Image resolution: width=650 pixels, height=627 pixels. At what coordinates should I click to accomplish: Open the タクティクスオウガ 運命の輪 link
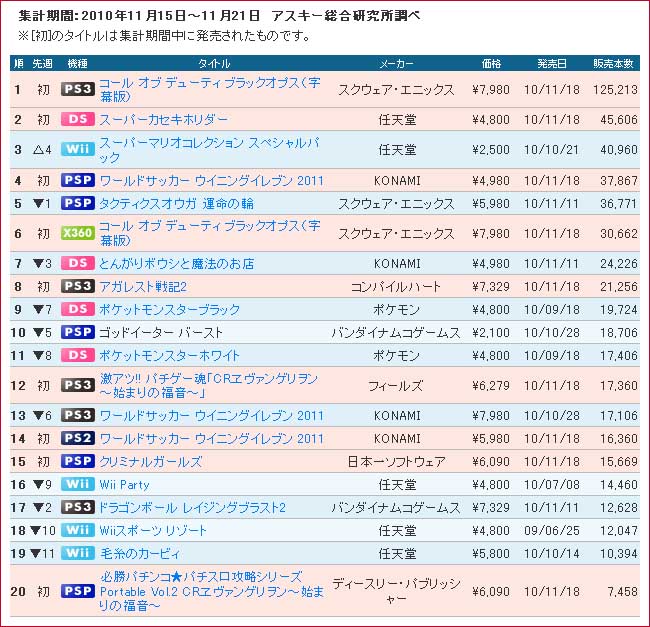tap(176, 203)
